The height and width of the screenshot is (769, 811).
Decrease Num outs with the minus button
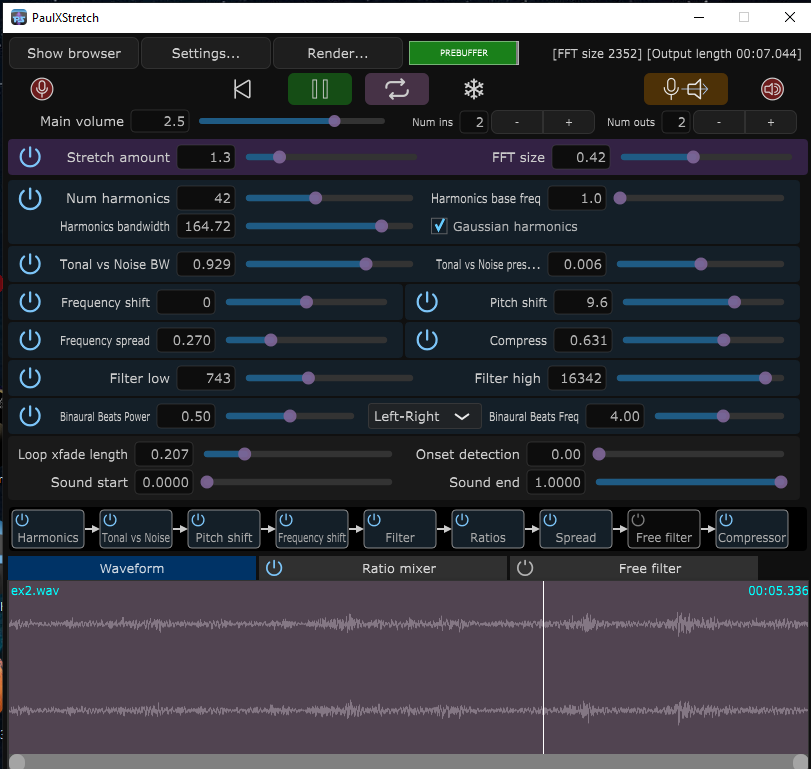tap(718, 122)
